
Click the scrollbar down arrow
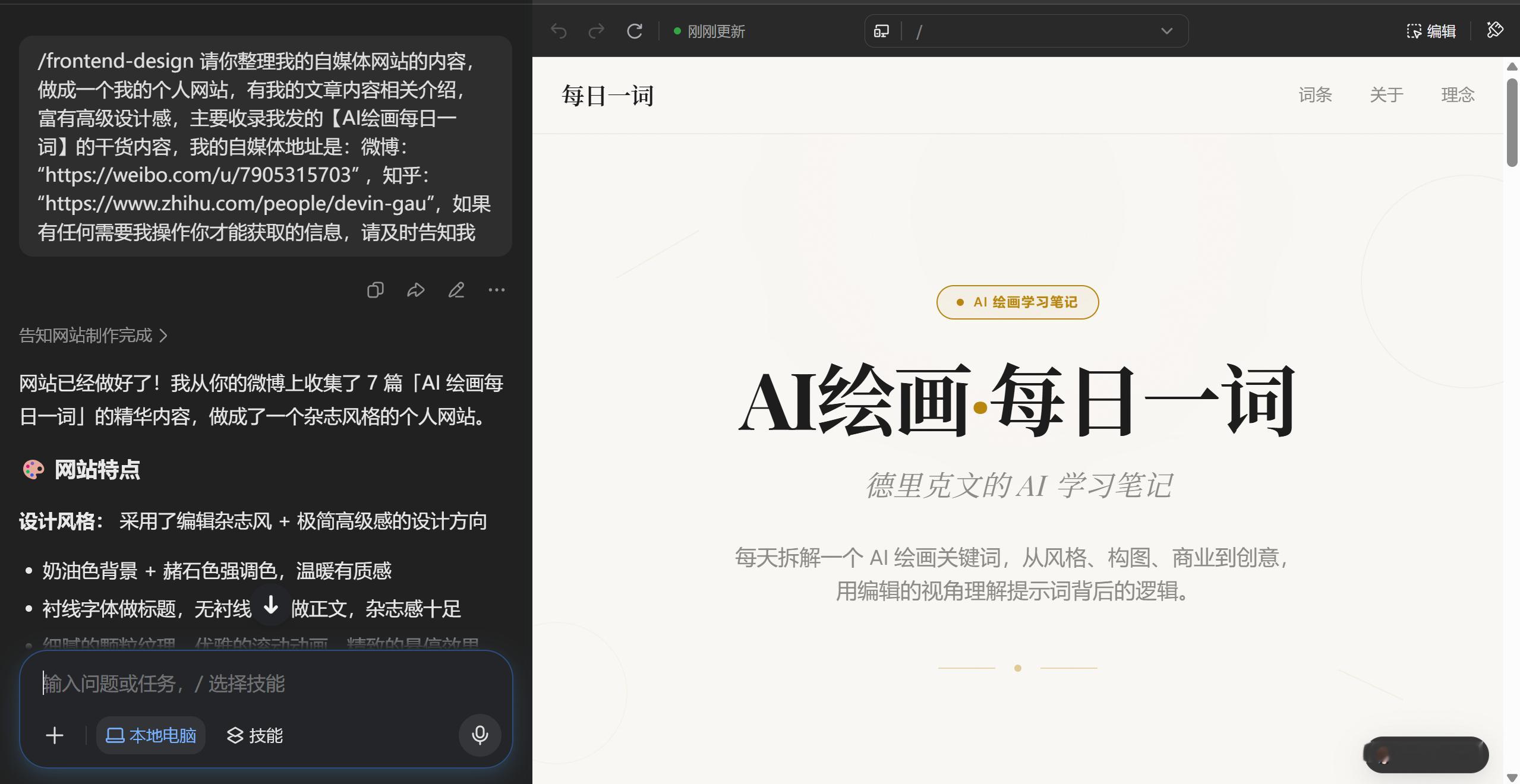click(x=1513, y=777)
